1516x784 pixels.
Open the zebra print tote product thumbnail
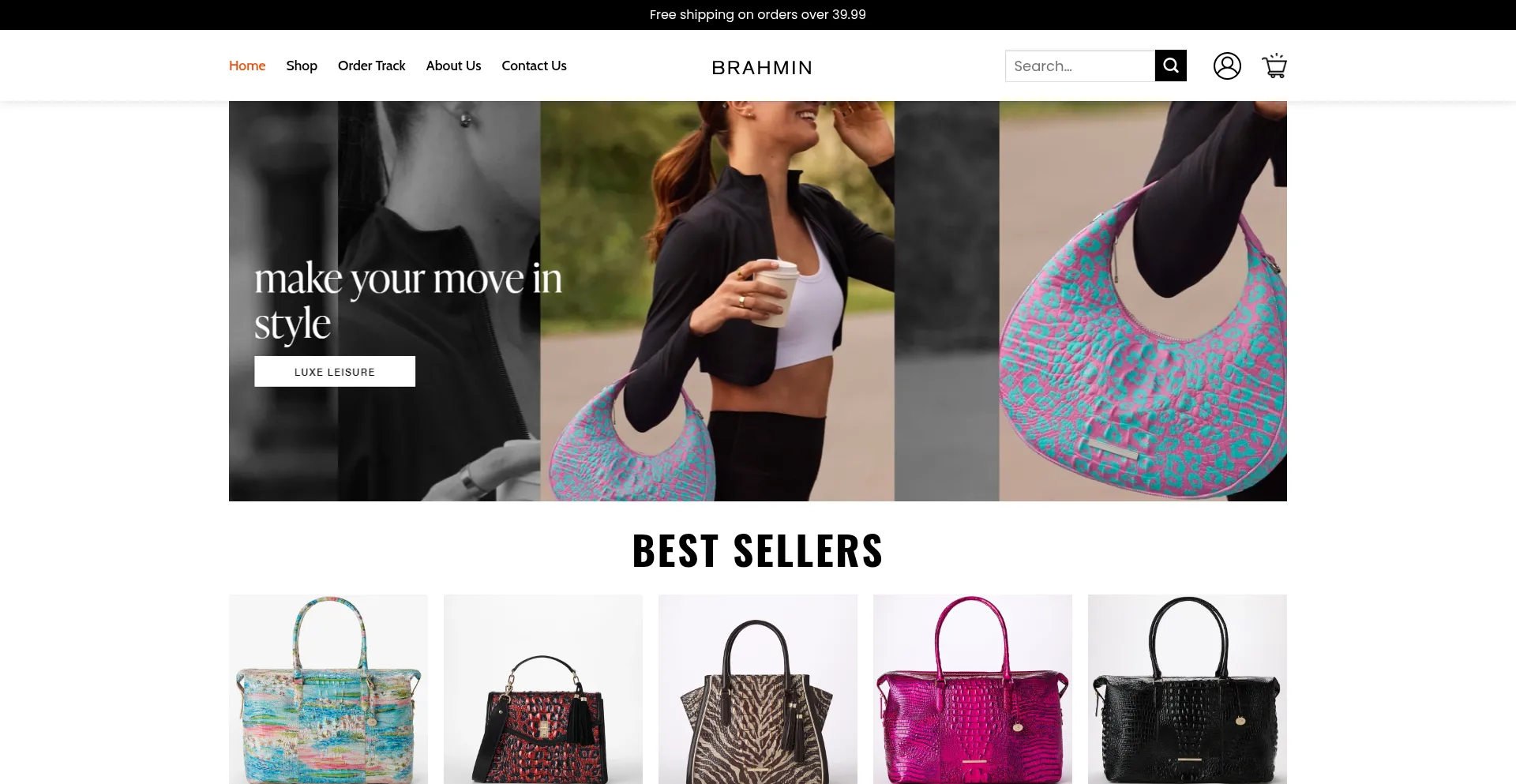(758, 689)
